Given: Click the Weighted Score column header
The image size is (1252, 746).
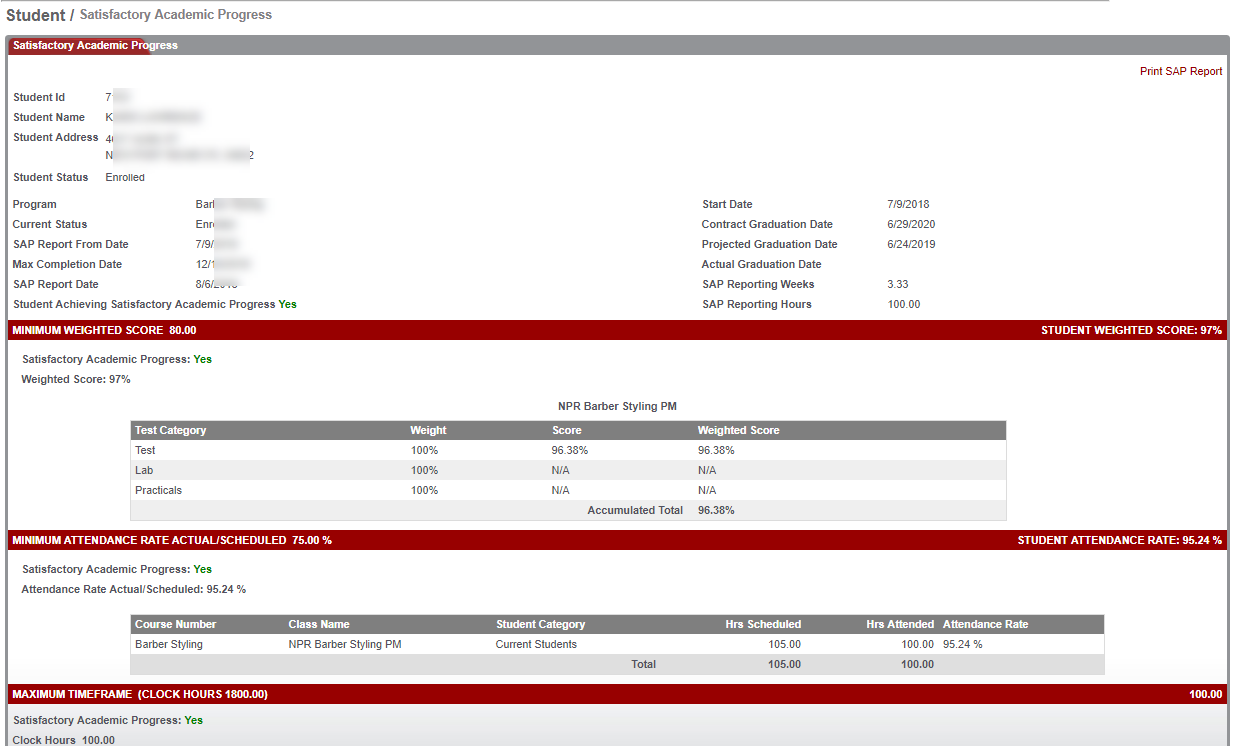Looking at the screenshot, I should [738, 430].
